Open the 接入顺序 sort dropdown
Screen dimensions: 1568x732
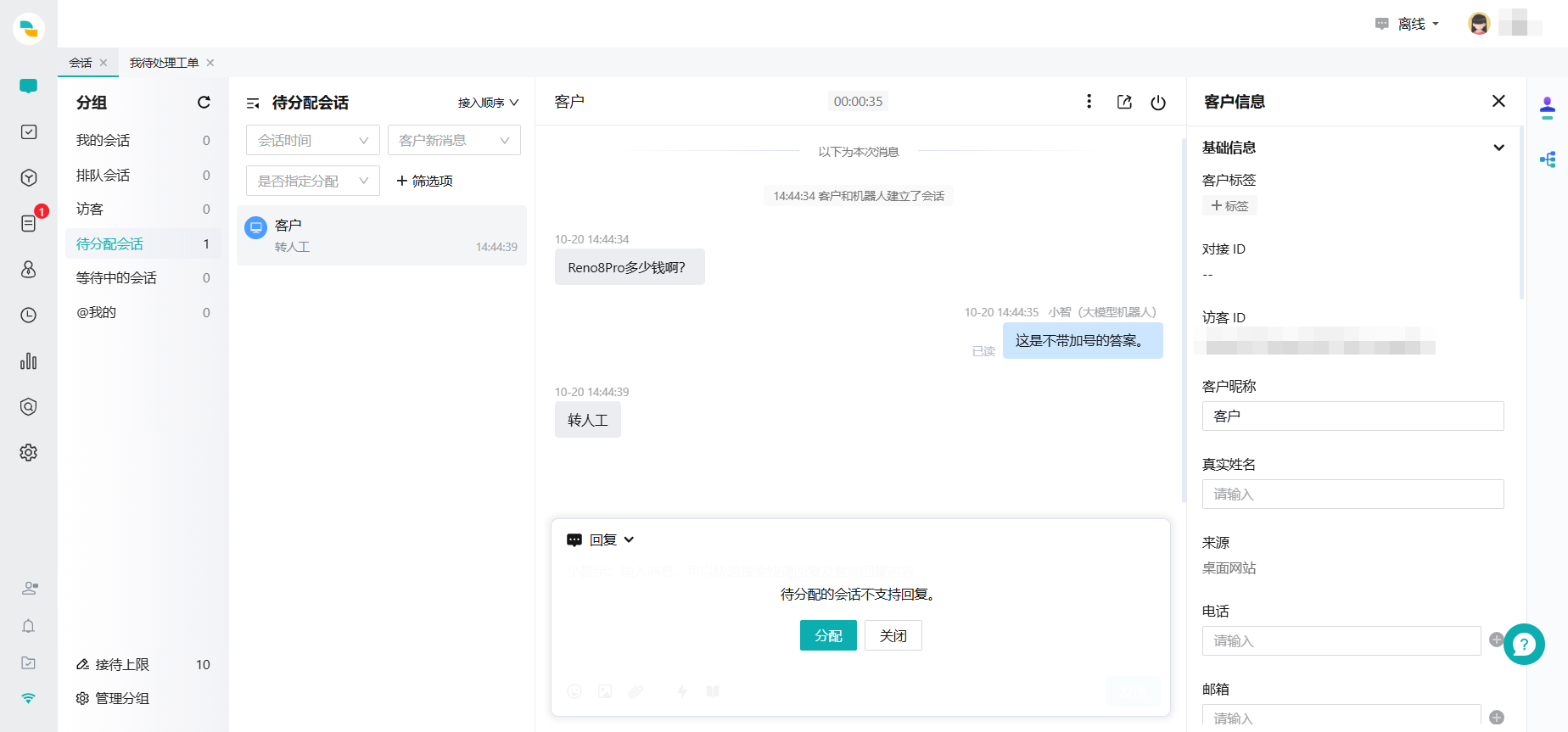point(488,103)
